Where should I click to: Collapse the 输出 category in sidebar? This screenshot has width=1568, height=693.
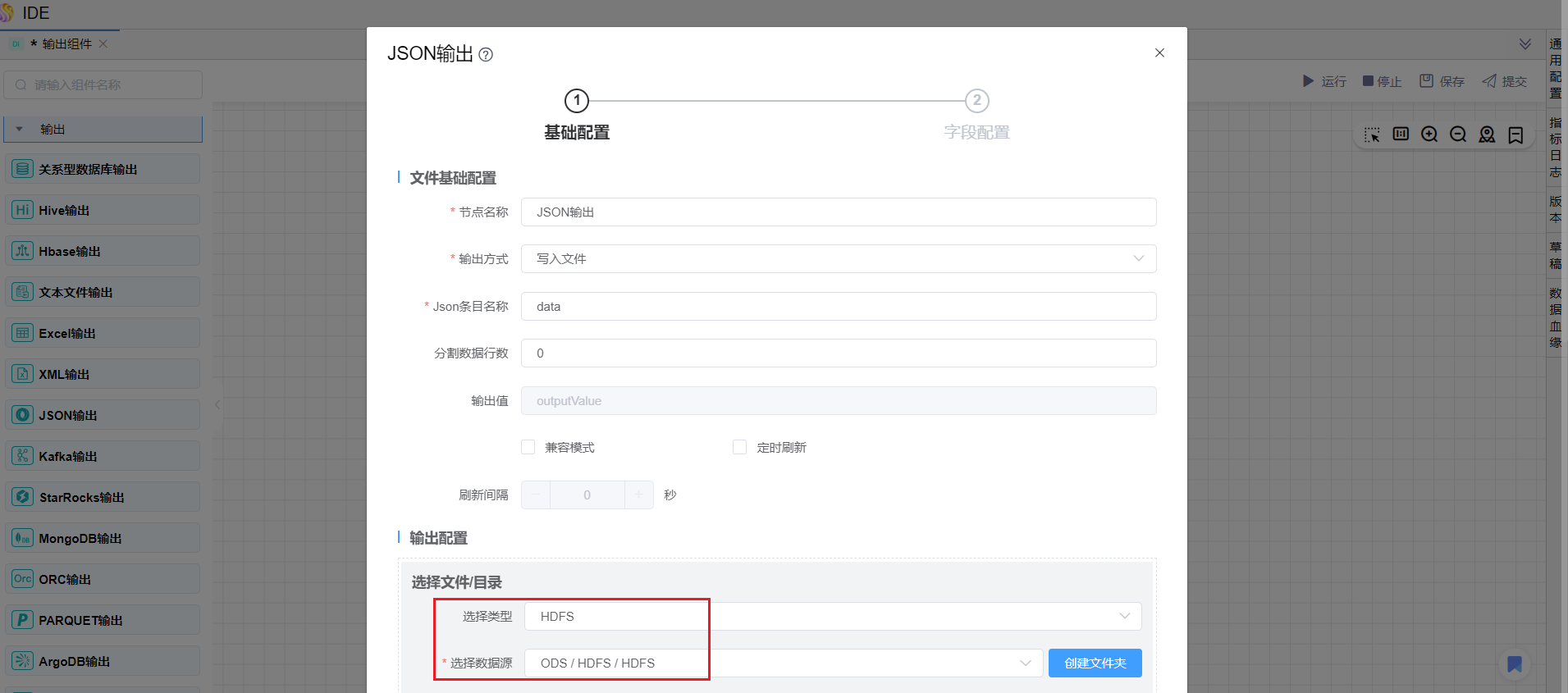click(x=20, y=130)
